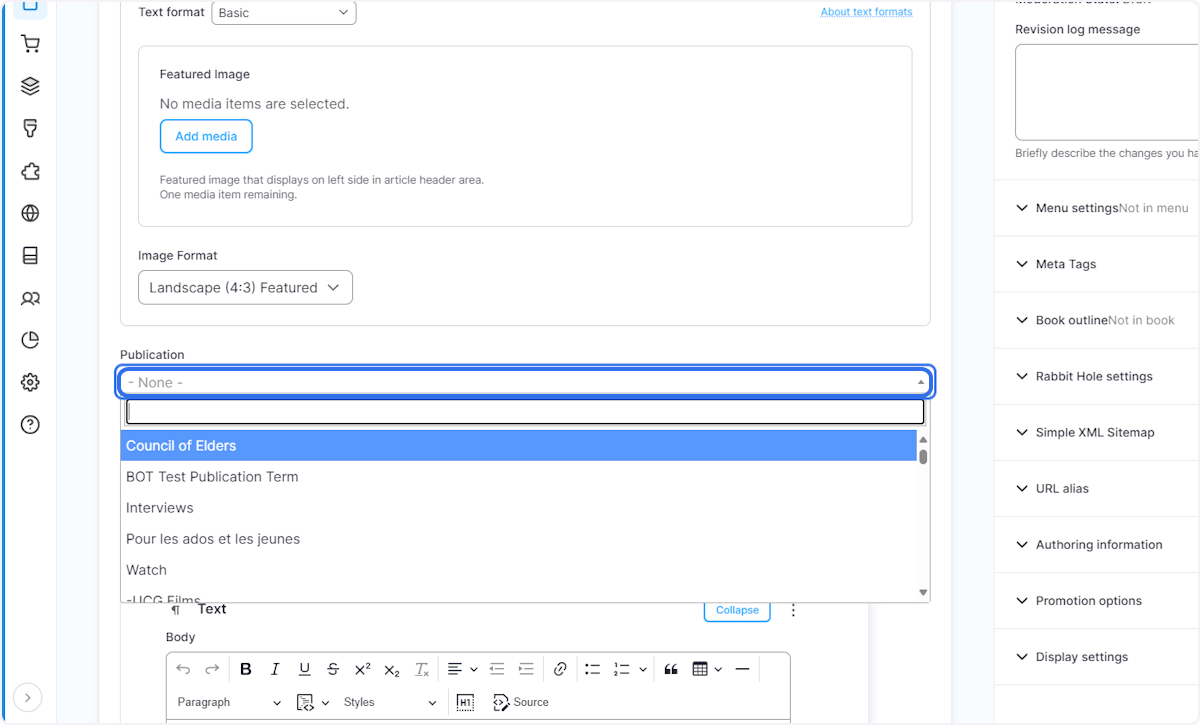Insert a numbered list
This screenshot has height=725, width=1200.
coord(622,669)
